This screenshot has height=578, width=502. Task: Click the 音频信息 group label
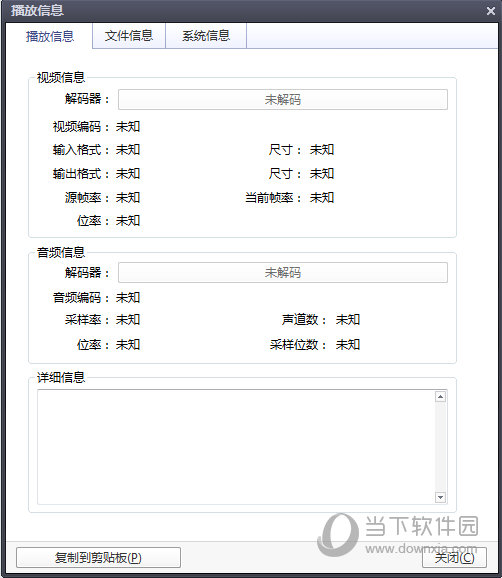pos(61,253)
